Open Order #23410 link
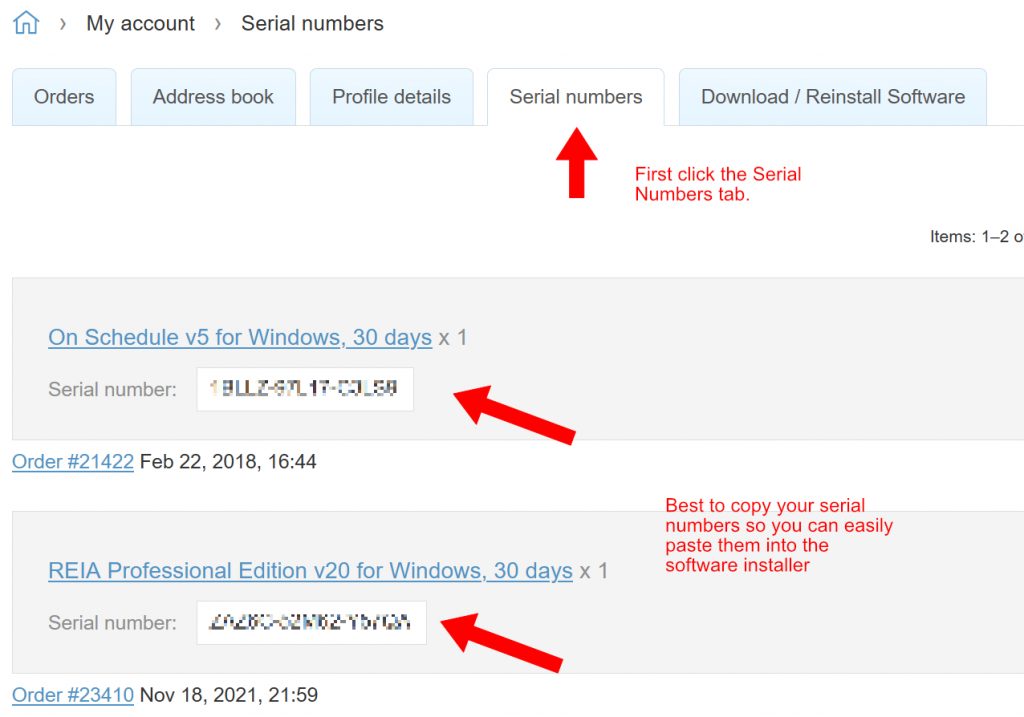Viewport: 1024px width, 717px height. [72, 695]
